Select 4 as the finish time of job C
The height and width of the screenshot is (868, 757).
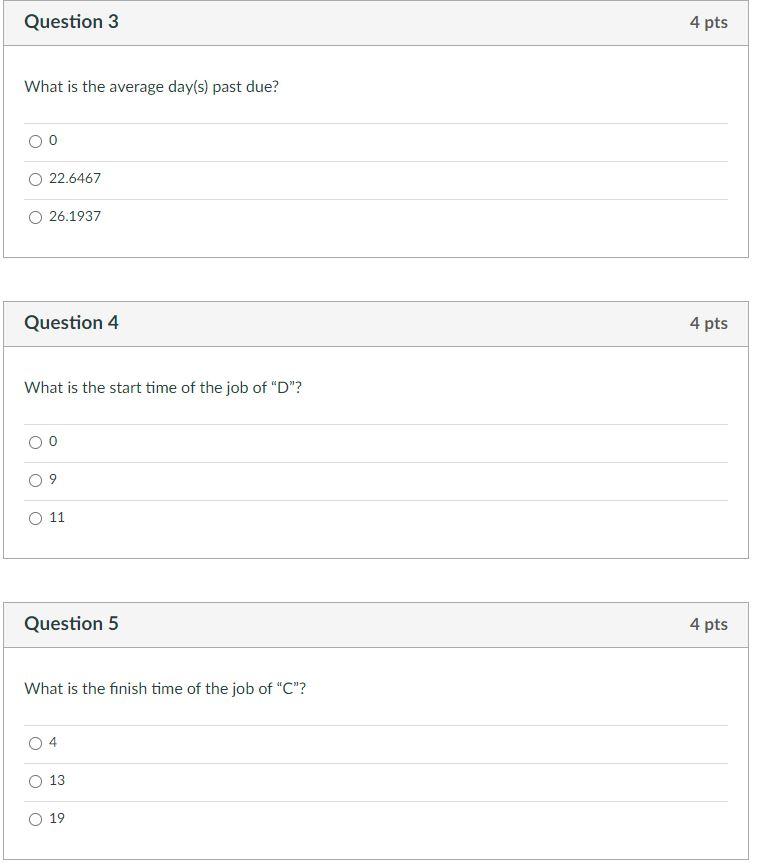pos(35,743)
